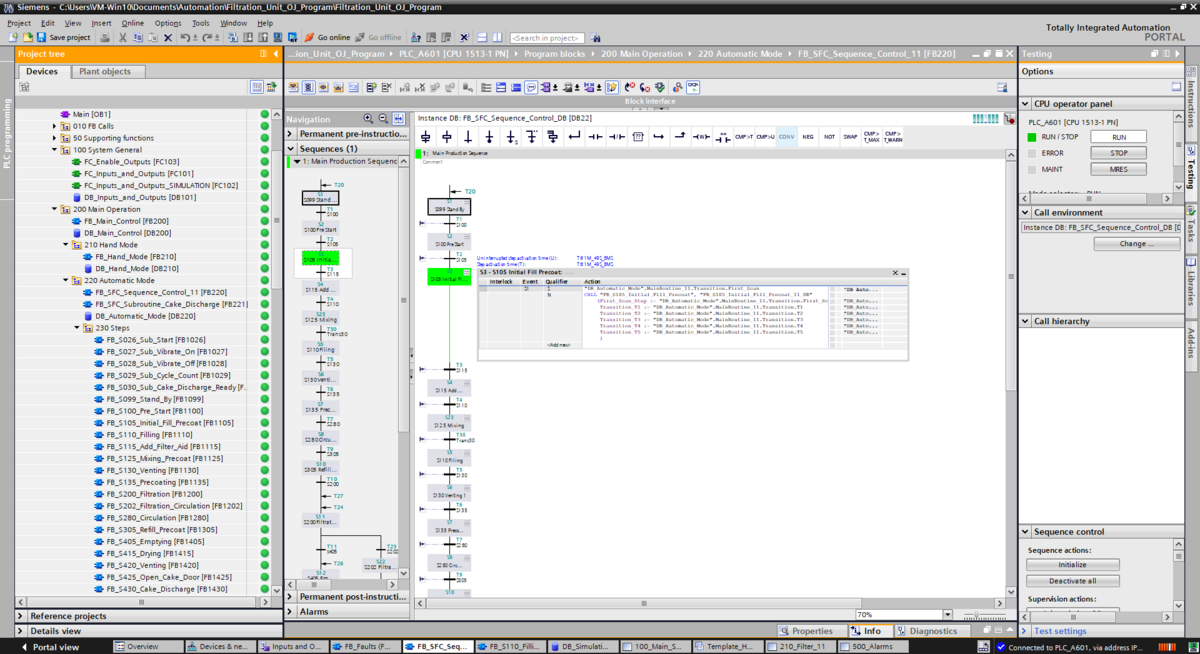Click the SWAP instruction icon
Viewport: 1200px width, 654px height.
point(850,136)
